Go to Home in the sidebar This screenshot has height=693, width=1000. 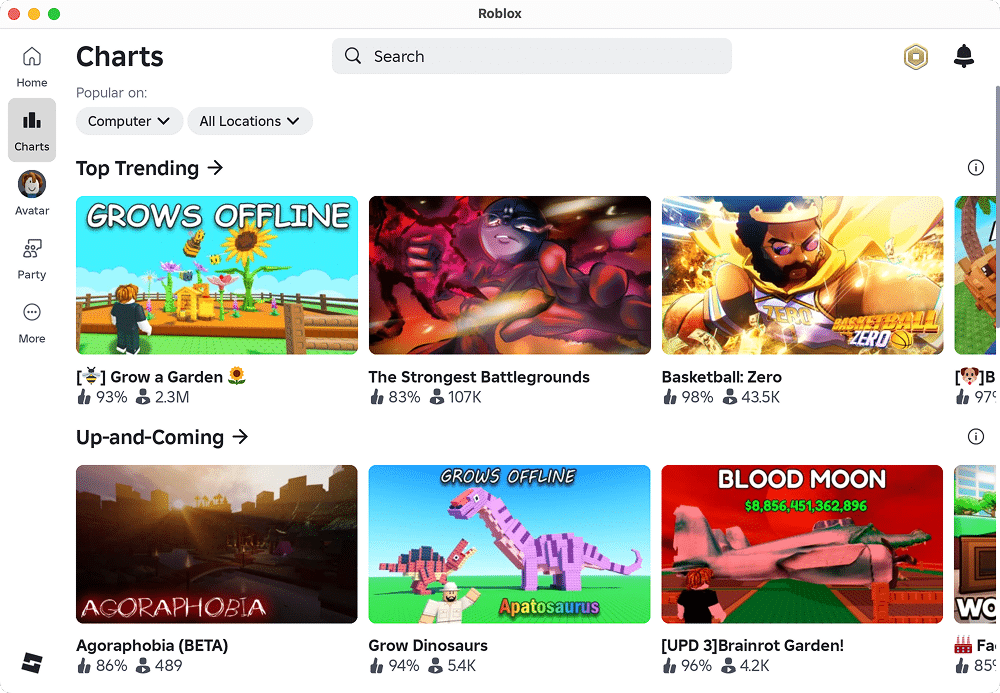(x=32, y=67)
